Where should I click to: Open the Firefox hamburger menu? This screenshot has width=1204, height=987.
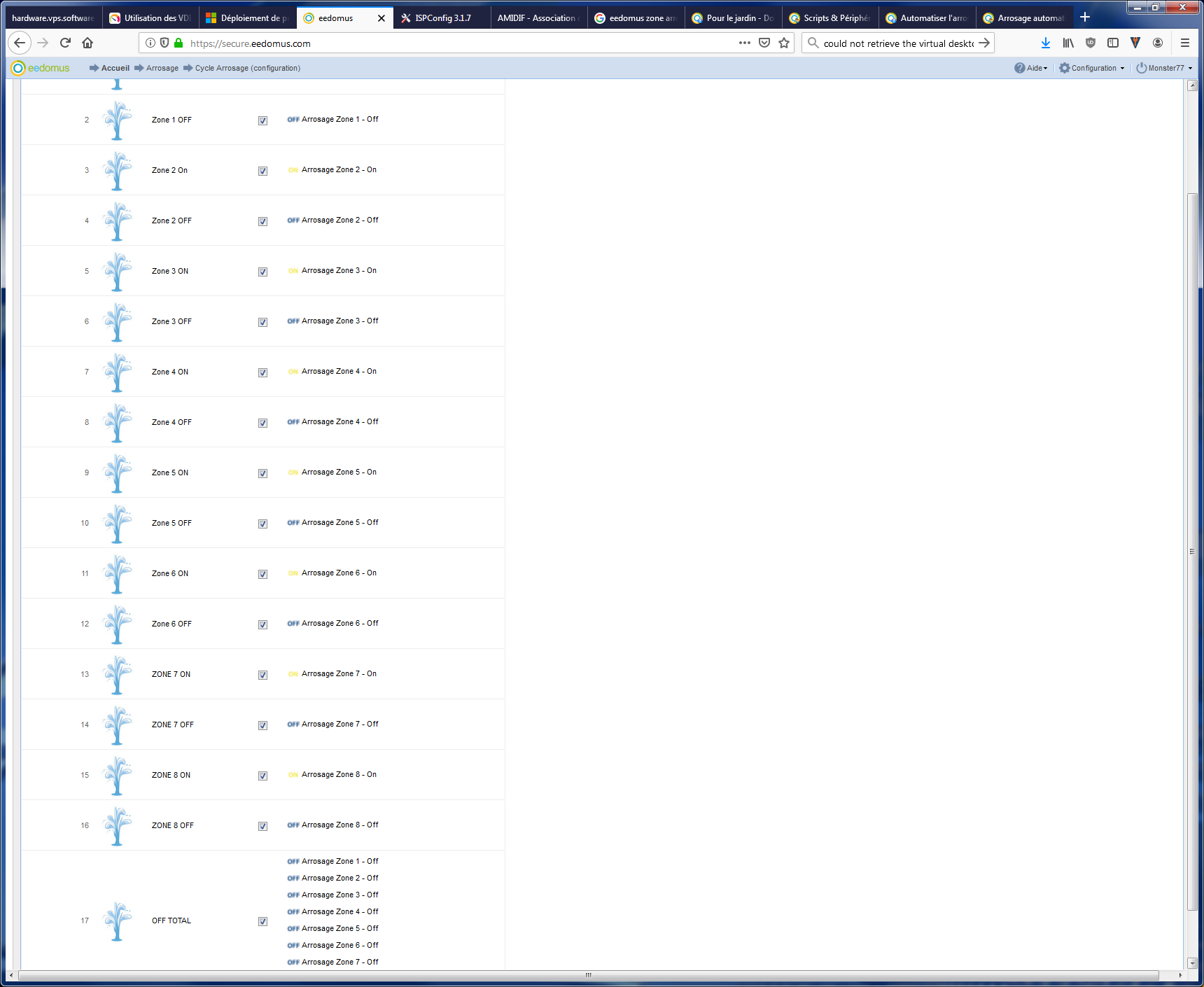1185,43
